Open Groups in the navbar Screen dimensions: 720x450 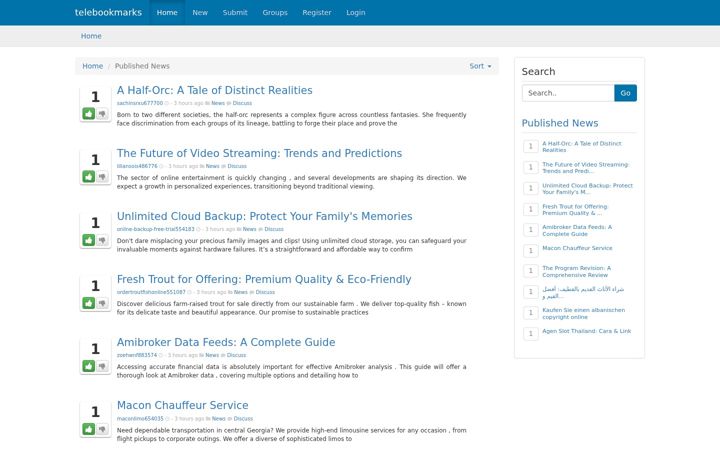[x=275, y=12]
